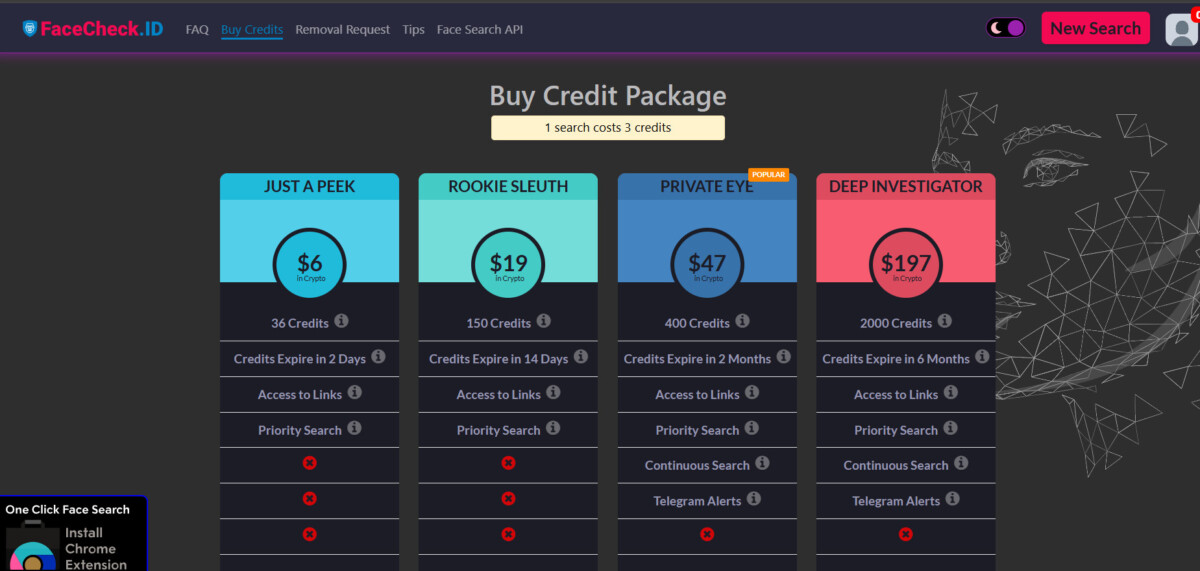The width and height of the screenshot is (1200, 571).
Task: Click the DEEP INVESTIGATOR package header
Action: pyautogui.click(x=906, y=187)
